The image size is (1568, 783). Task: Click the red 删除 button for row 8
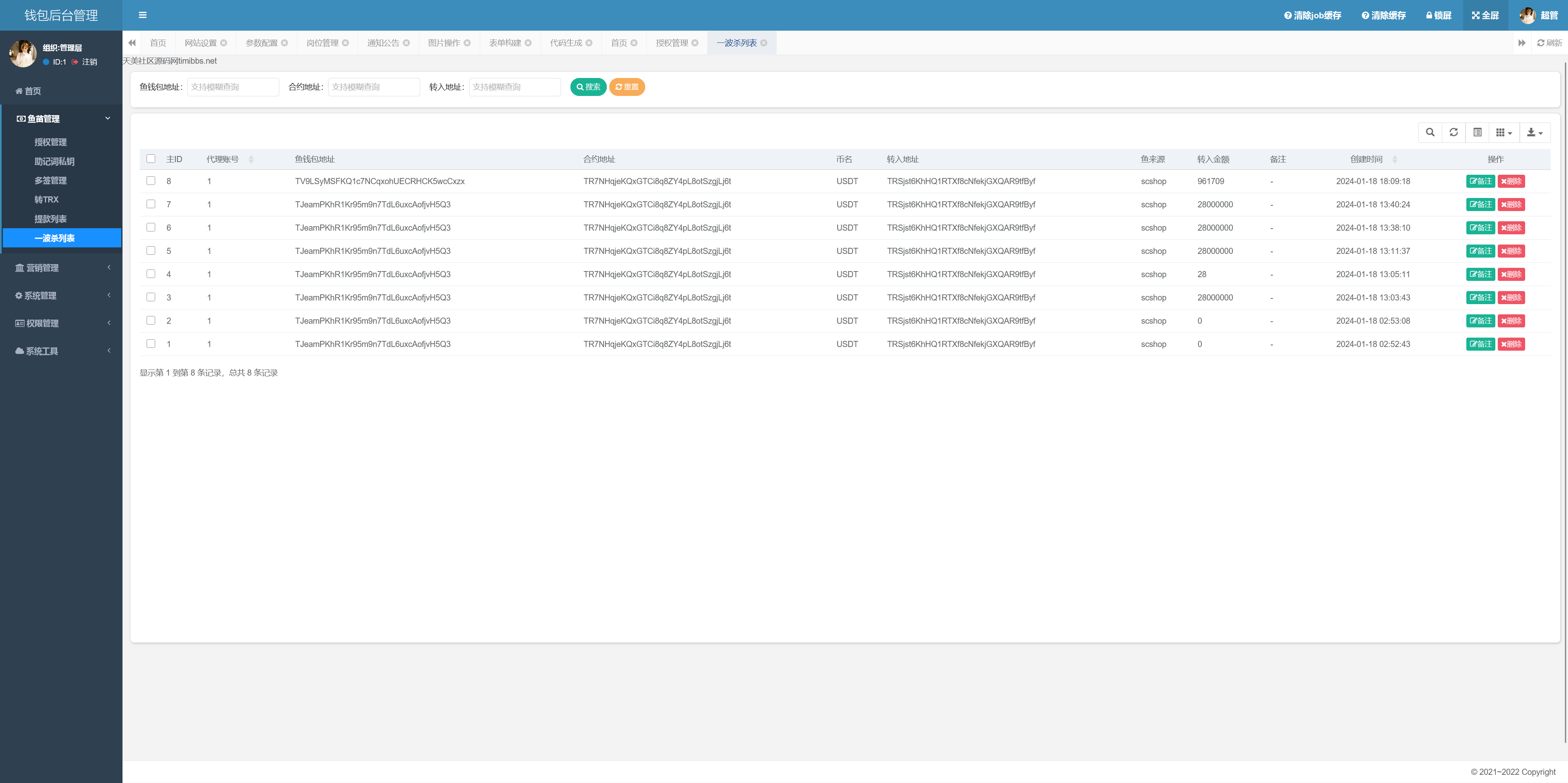(x=1511, y=181)
